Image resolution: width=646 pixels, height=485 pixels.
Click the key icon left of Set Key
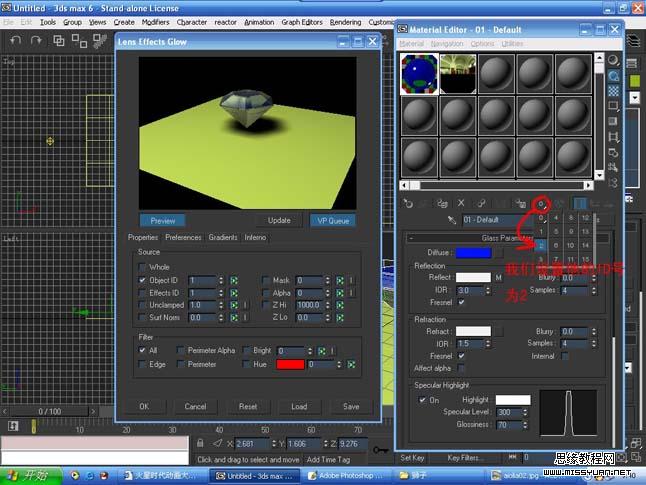pos(381,450)
